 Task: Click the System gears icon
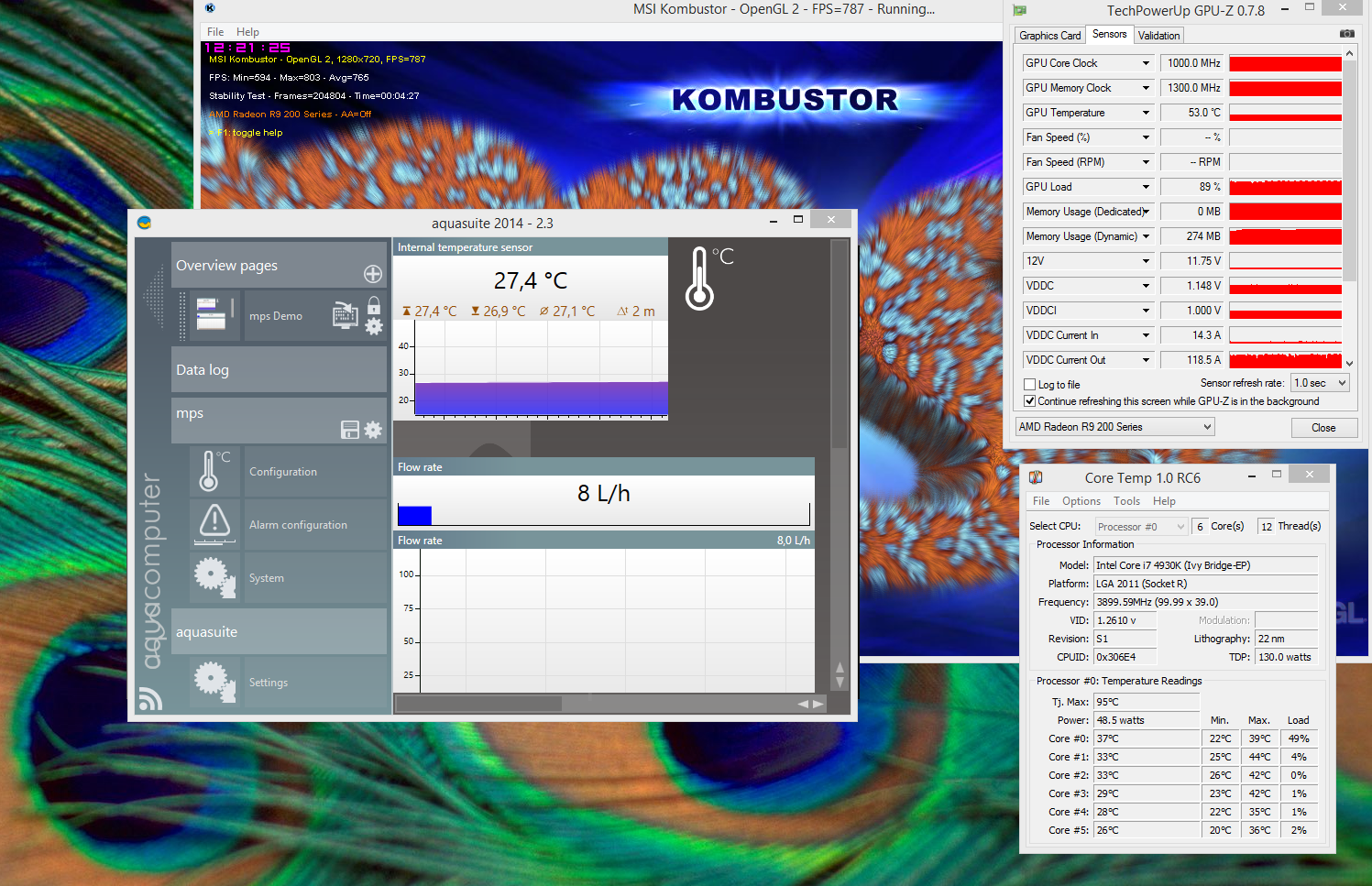(214, 577)
